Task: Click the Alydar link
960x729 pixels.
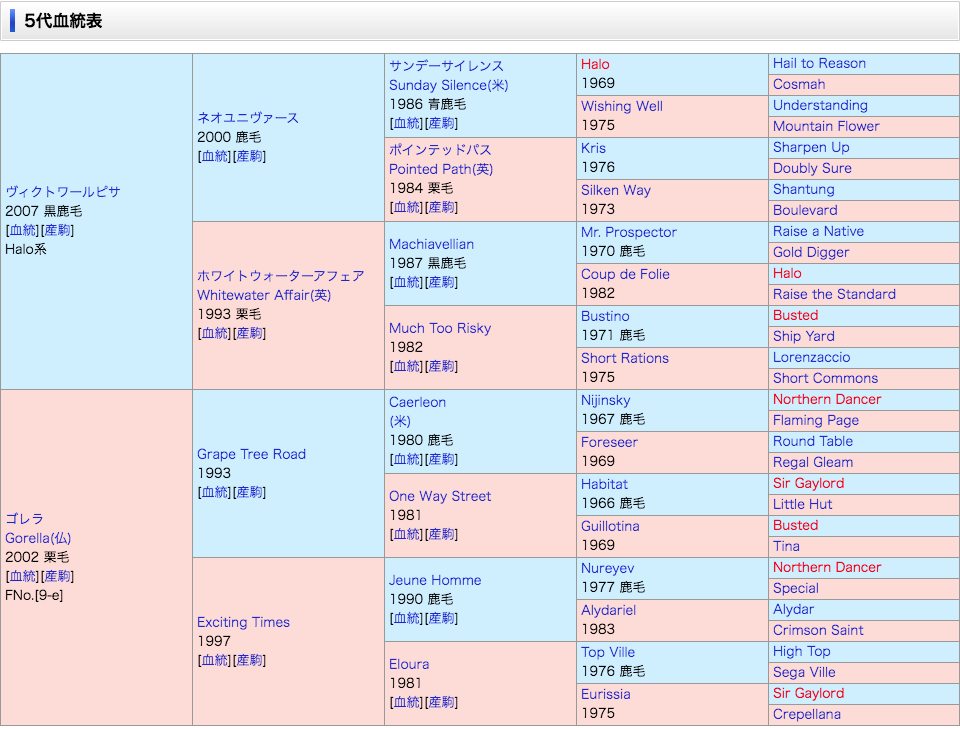Action: point(793,609)
